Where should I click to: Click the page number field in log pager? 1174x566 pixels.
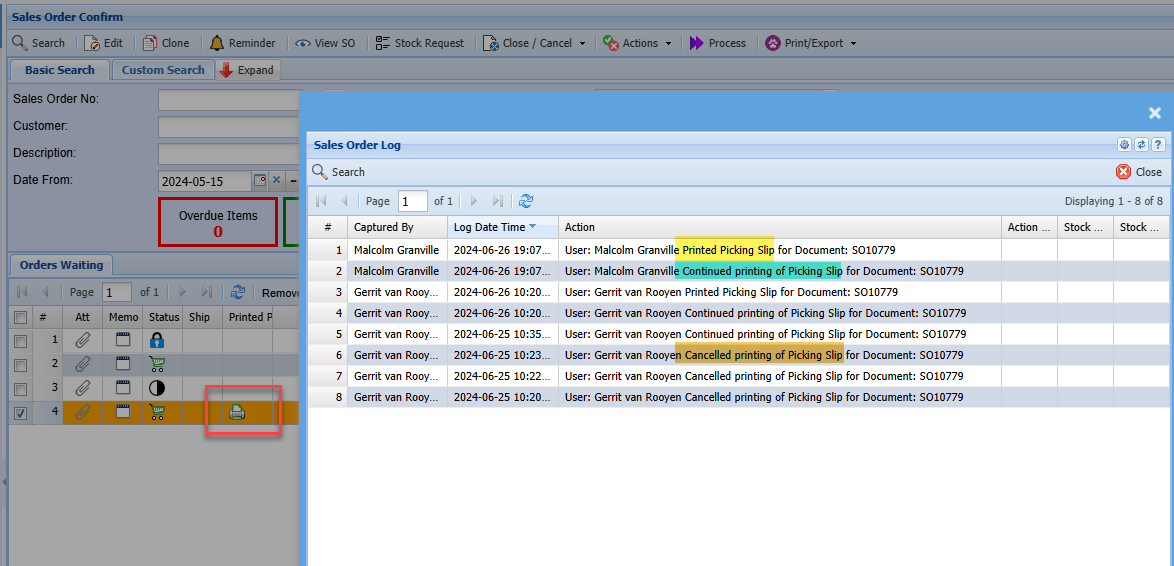coord(412,201)
